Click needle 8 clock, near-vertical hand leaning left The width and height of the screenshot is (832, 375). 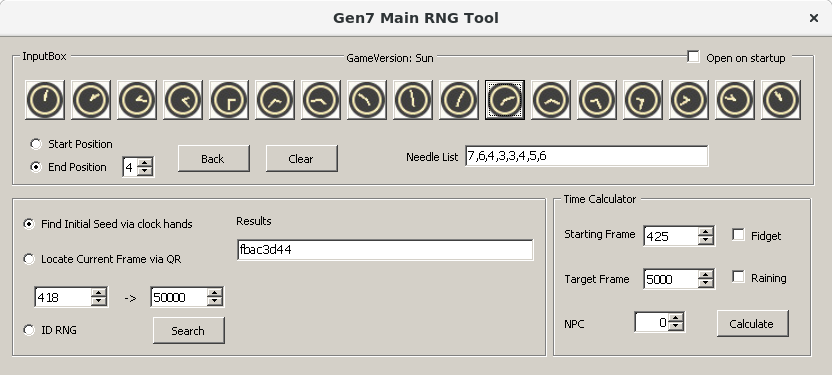click(413, 100)
